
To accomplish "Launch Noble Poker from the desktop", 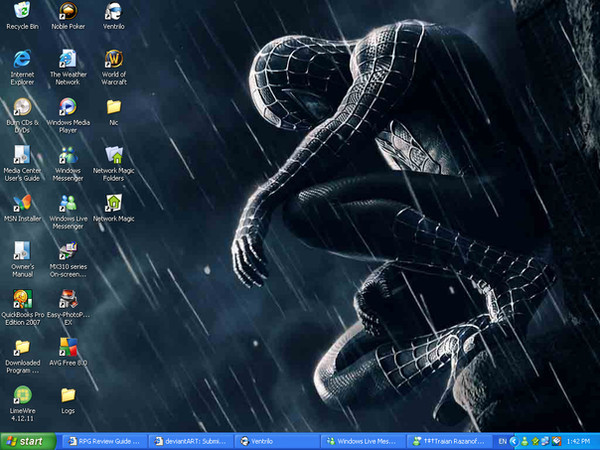I will tap(68, 12).
